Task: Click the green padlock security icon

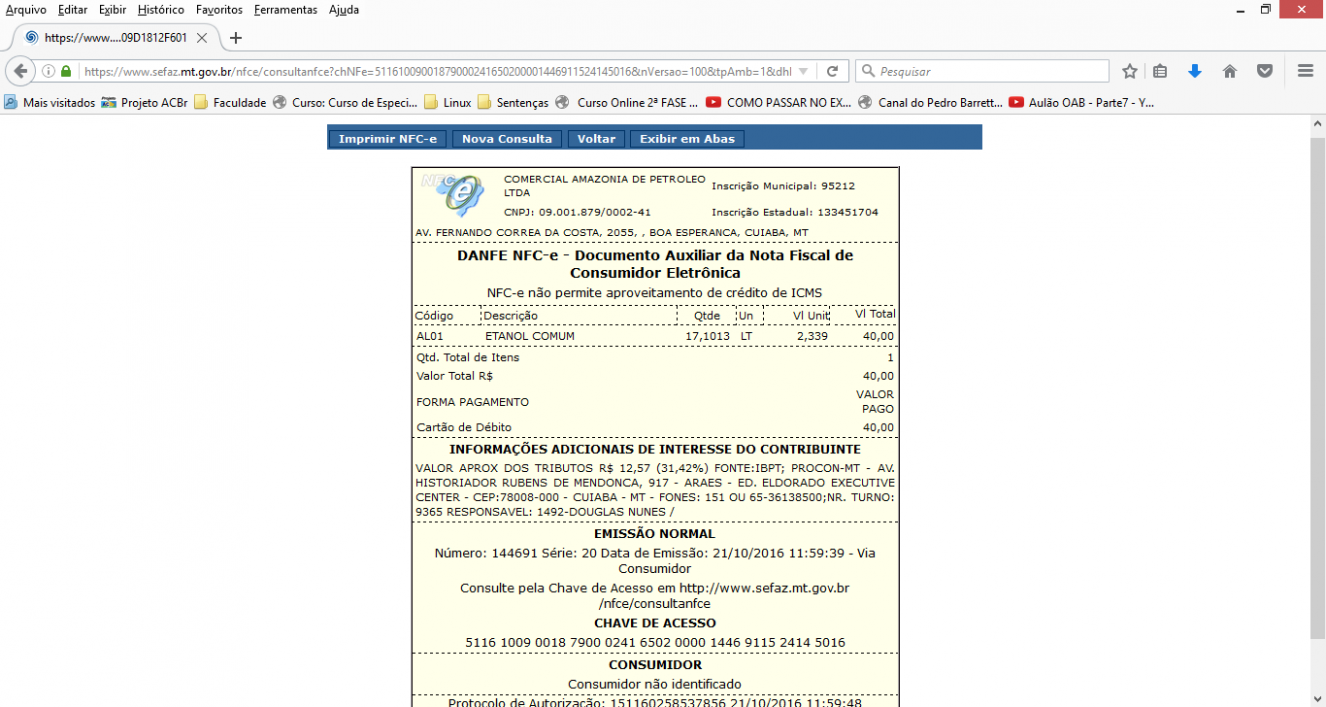Action: click(x=66, y=71)
